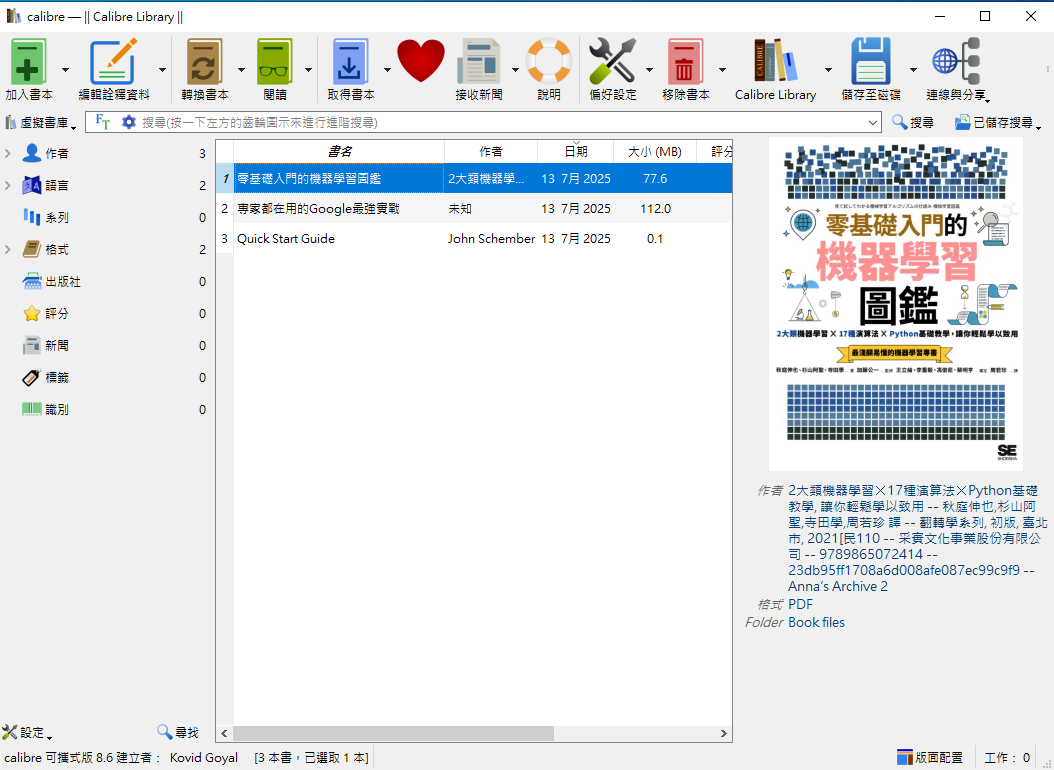Click 連線與分享 connect/share icon
The image size is (1054, 770).
(x=956, y=62)
